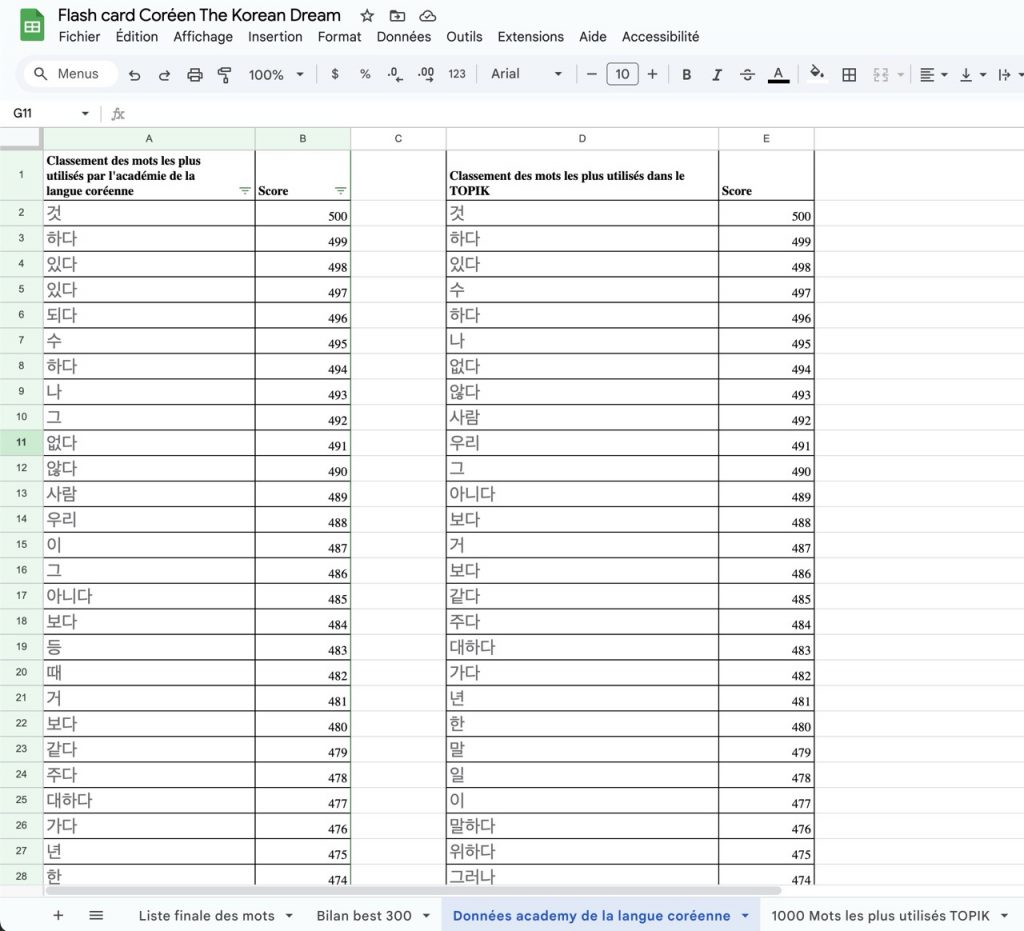Click the move to folder icon

pos(397,16)
